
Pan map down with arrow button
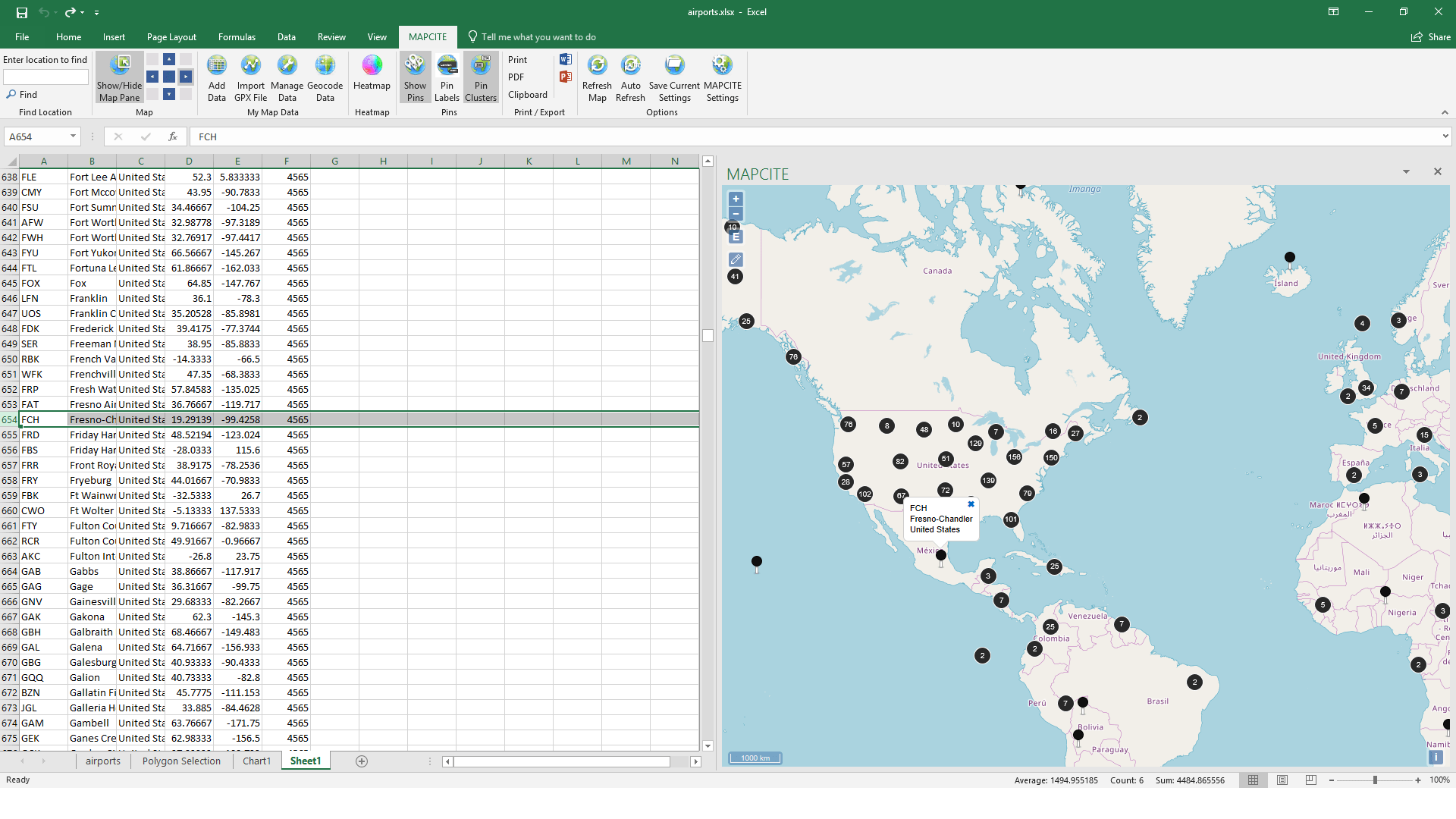169,94
